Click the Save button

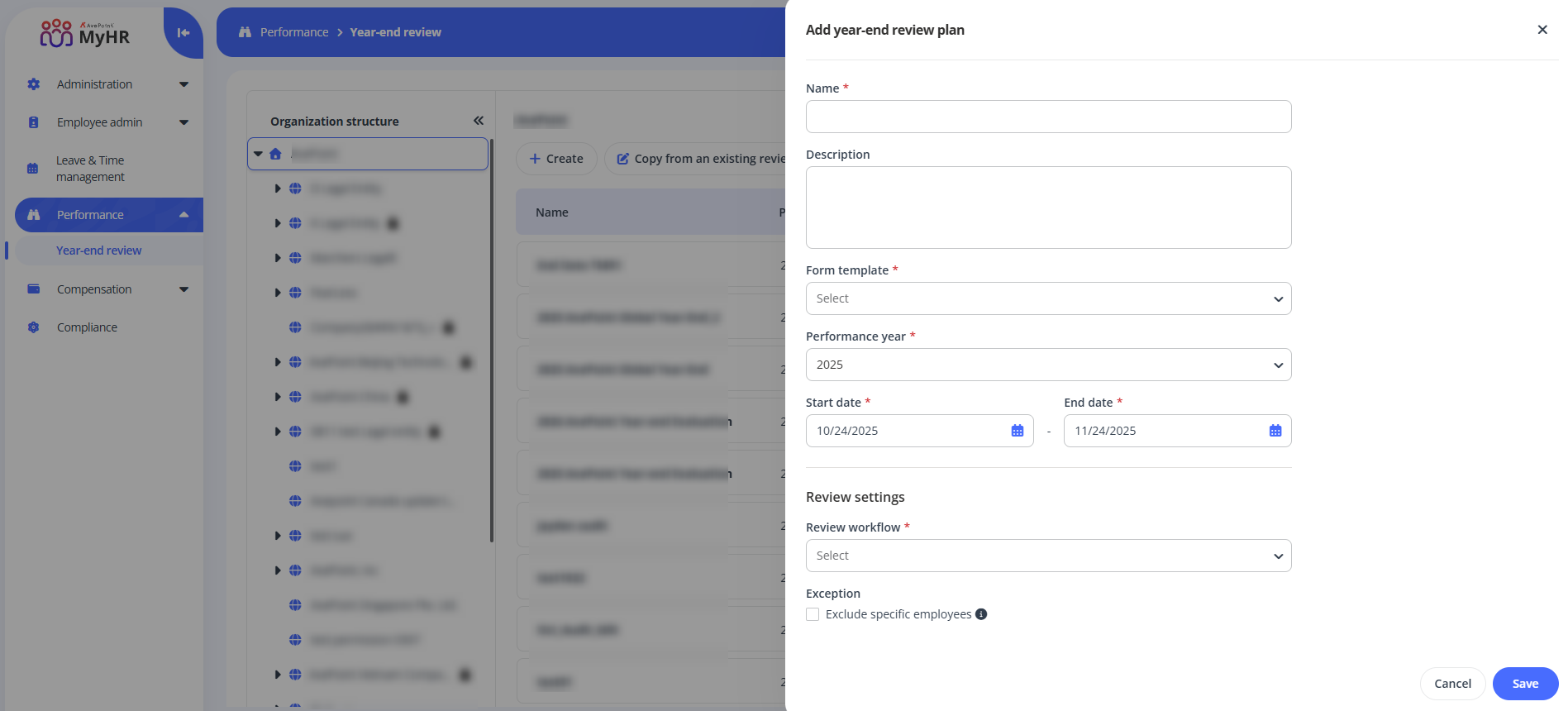pyautogui.click(x=1525, y=684)
